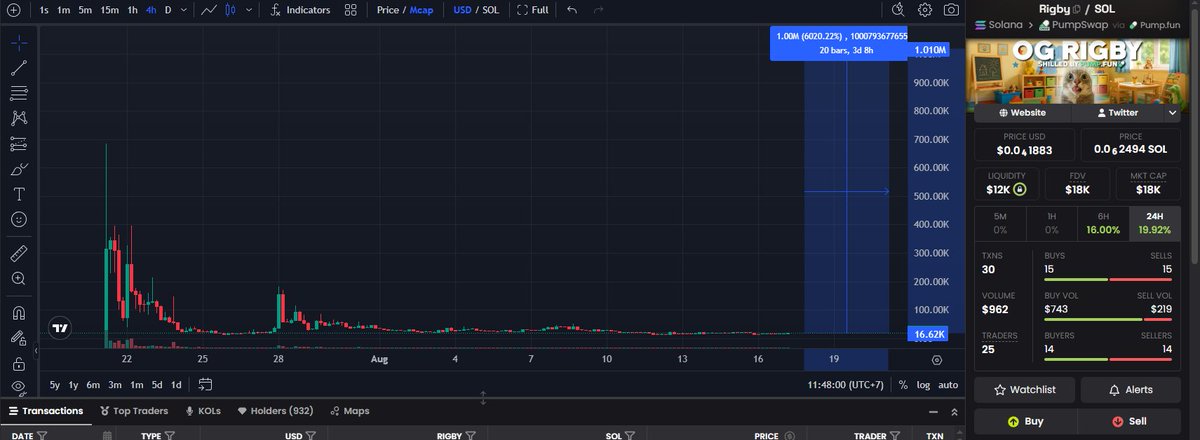Switch chart style to line
This screenshot has width=1200, height=440.
(208, 10)
